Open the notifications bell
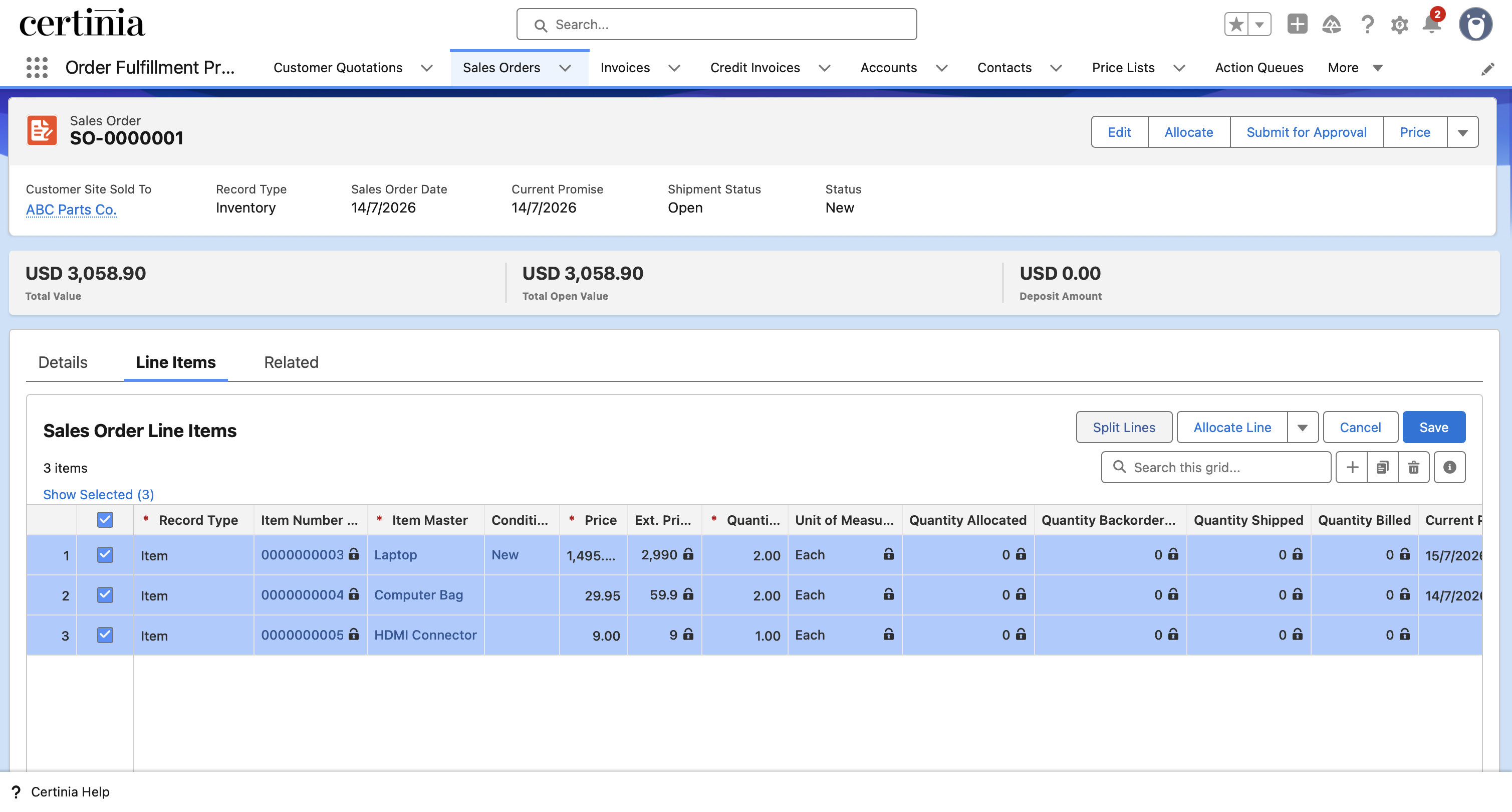 point(1431,24)
